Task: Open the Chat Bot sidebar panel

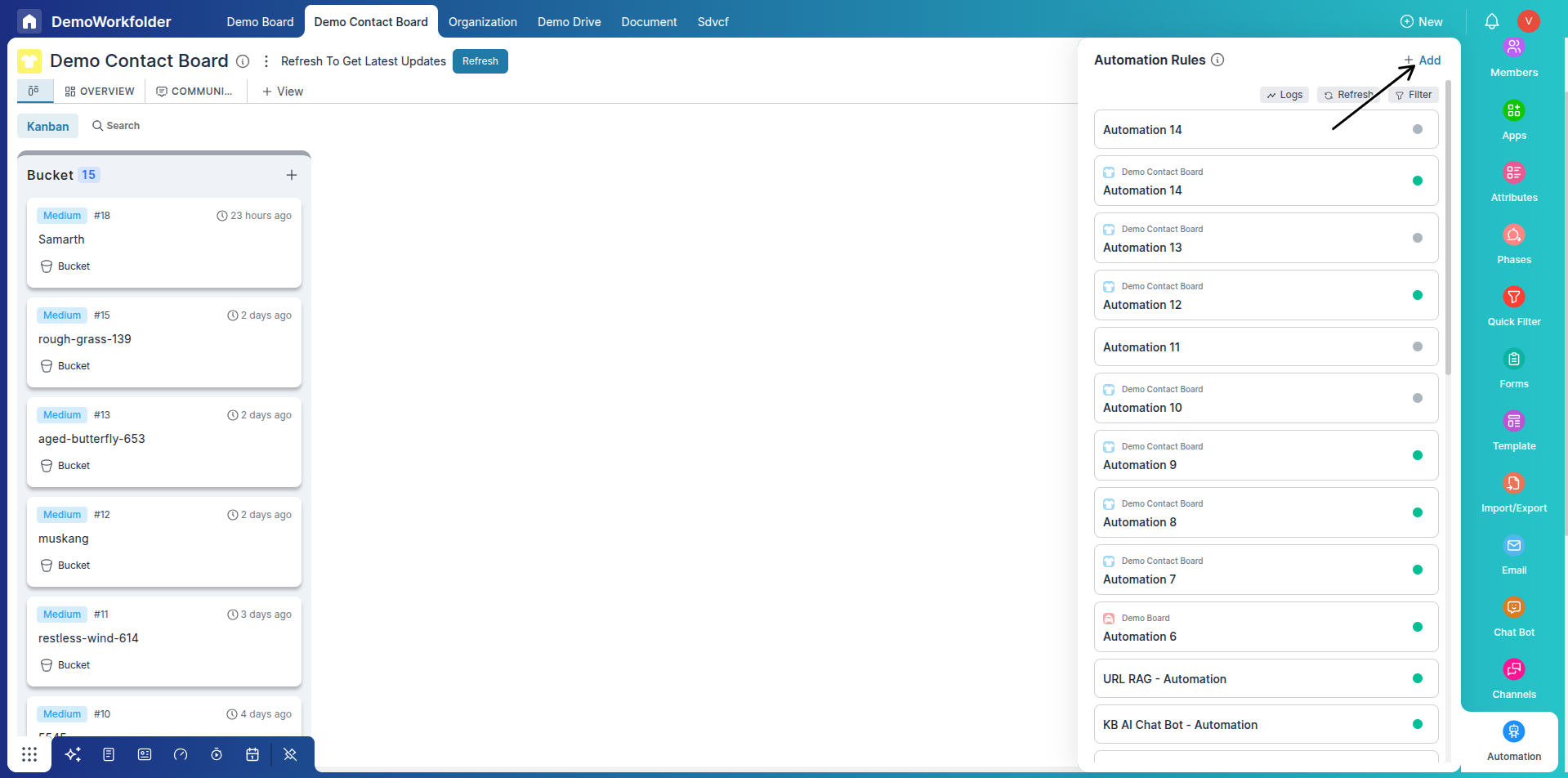Action: pos(1514,616)
